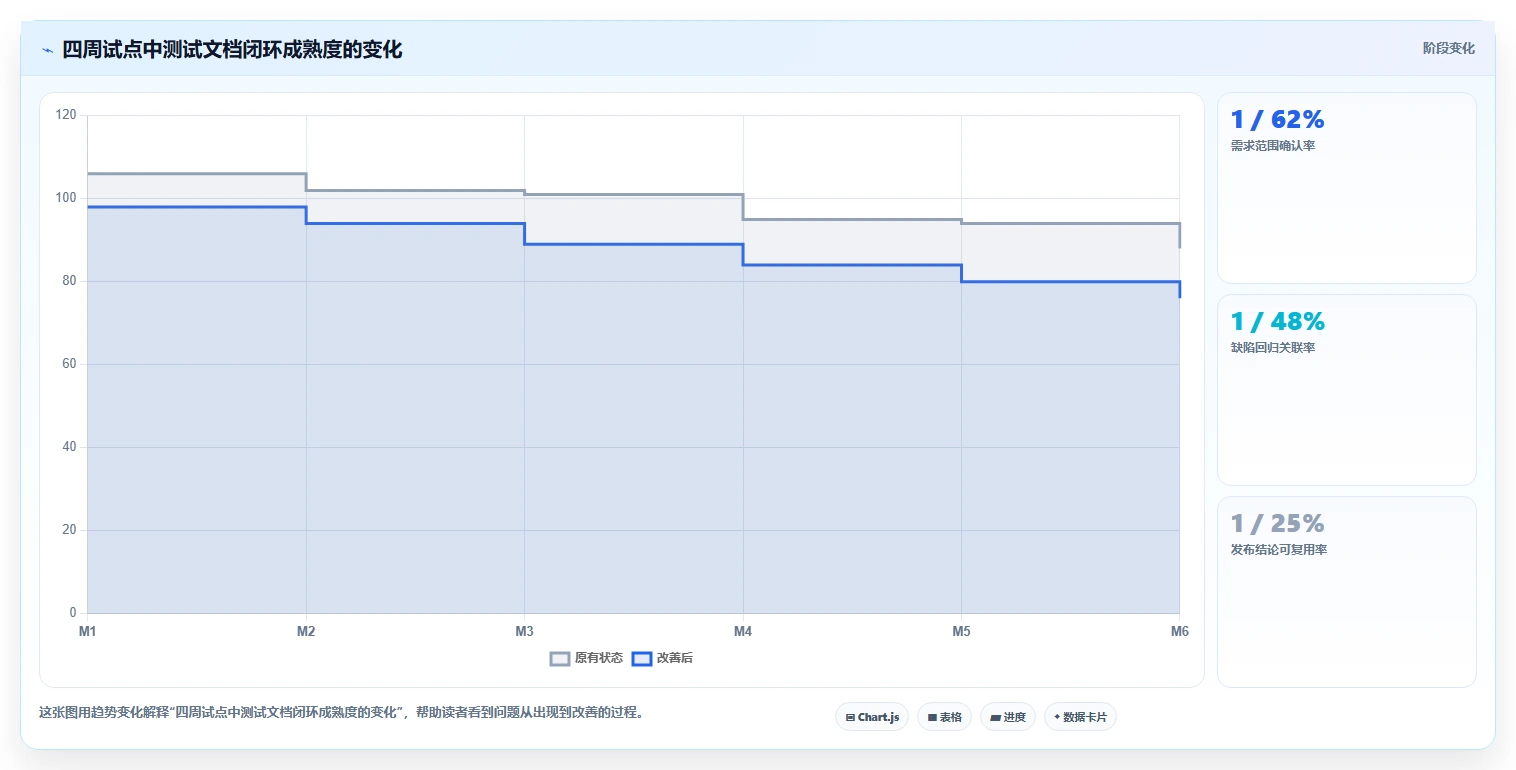Image resolution: width=1516 pixels, height=770 pixels.
Task: Click the Chart.js tag button
Action: [x=872, y=717]
